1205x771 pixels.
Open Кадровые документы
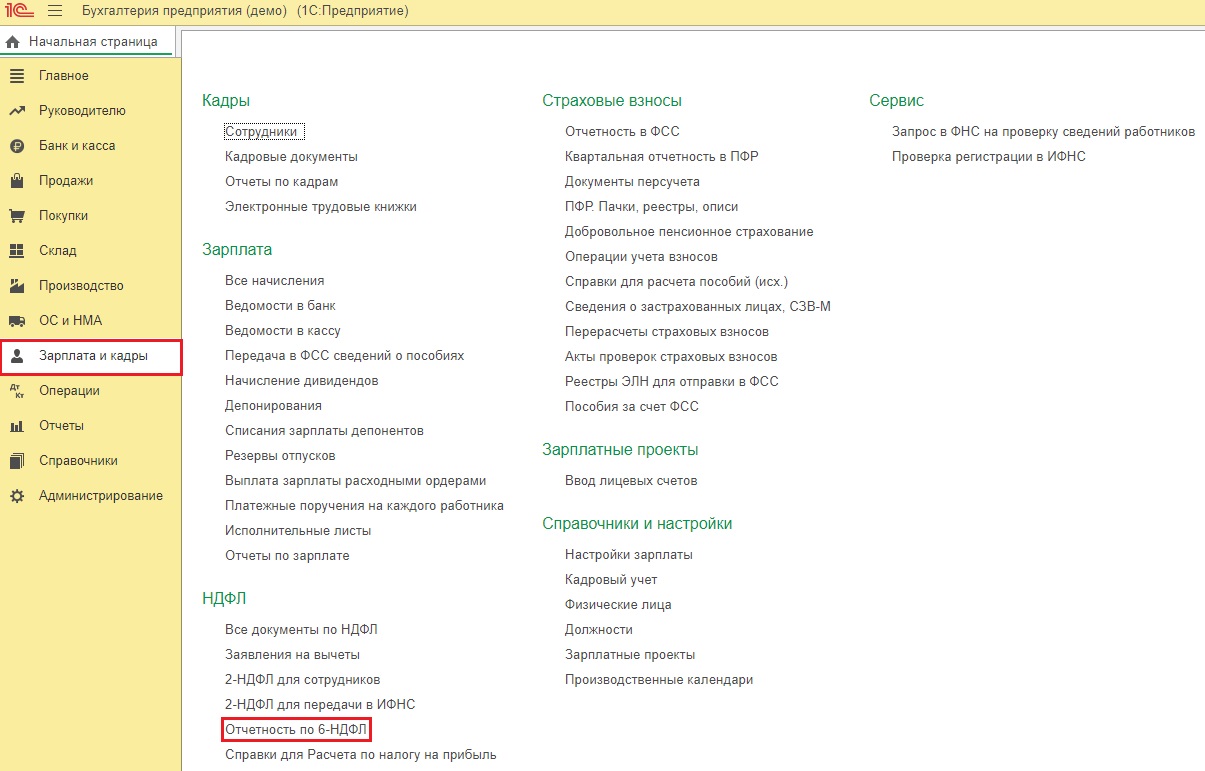[291, 157]
